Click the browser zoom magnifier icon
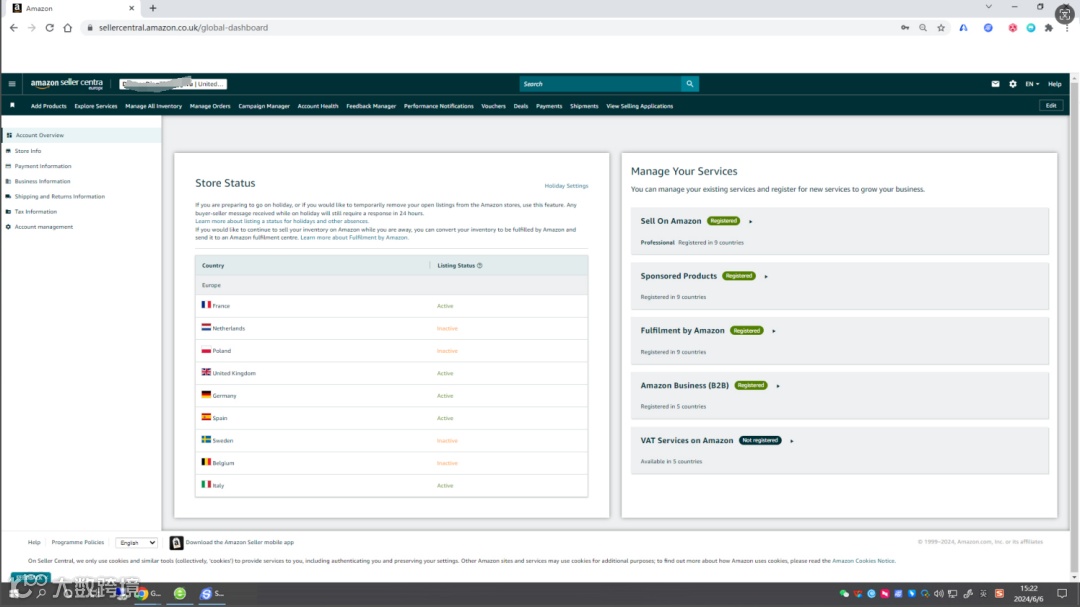 tap(923, 28)
